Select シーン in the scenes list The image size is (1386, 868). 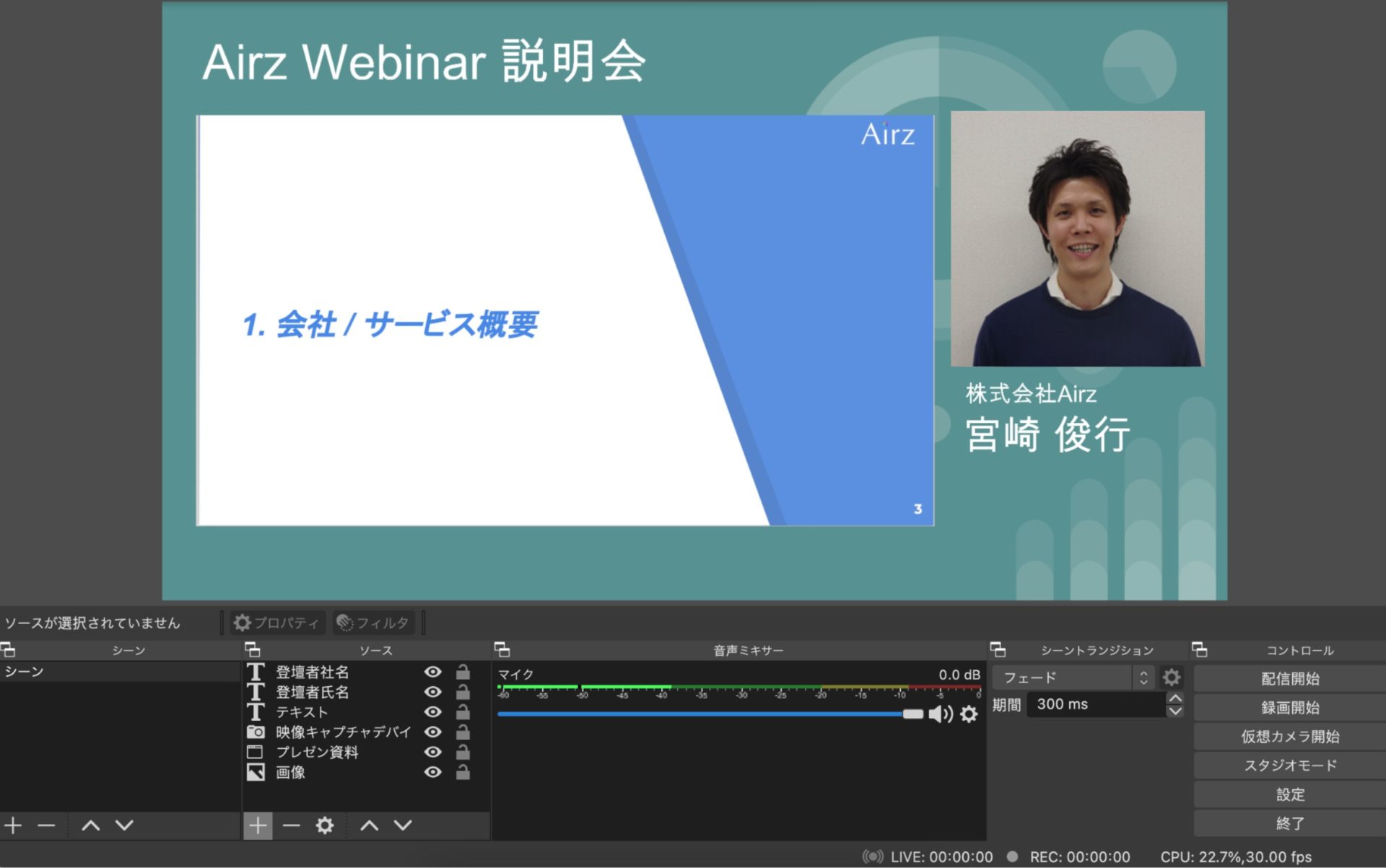coord(120,672)
